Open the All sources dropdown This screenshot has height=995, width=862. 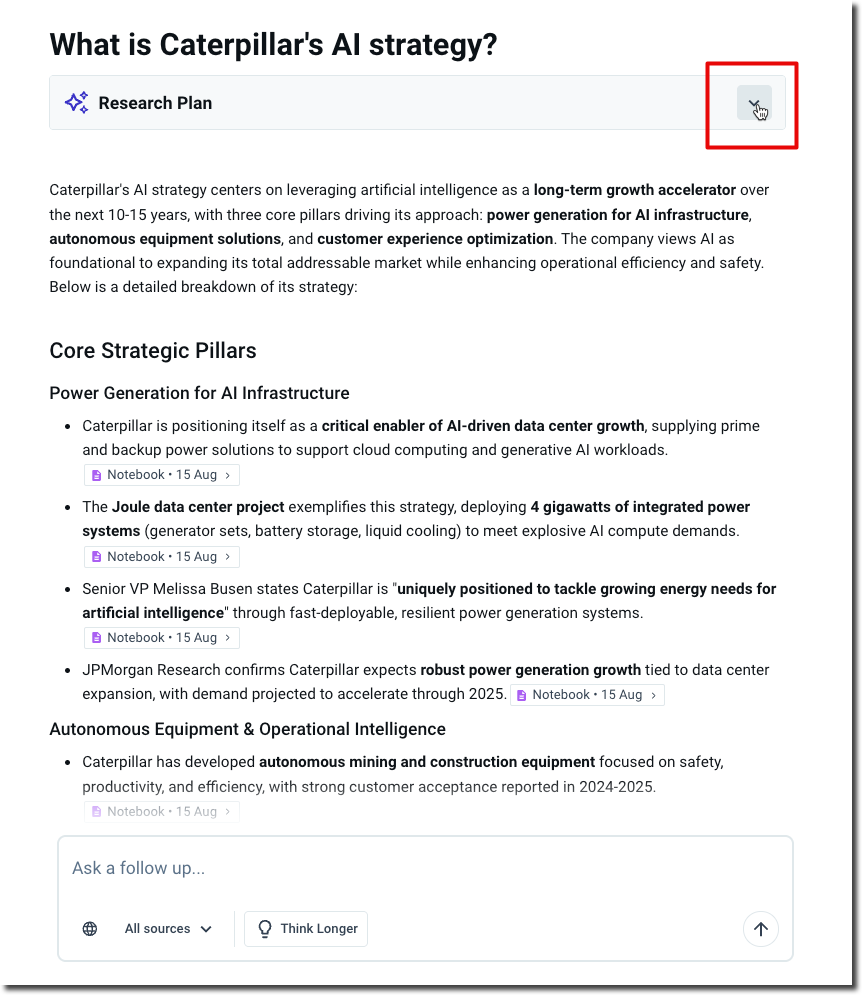[x=168, y=929]
